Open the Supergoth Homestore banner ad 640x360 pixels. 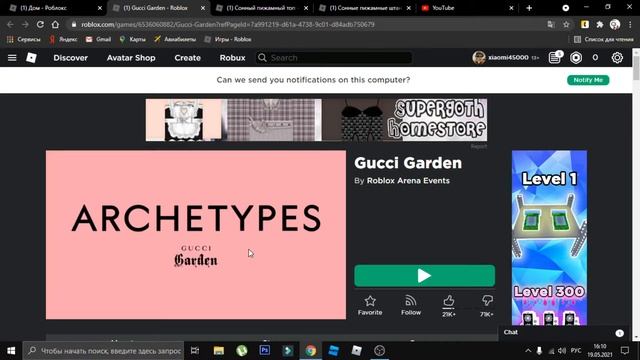pyautogui.click(x=316, y=120)
